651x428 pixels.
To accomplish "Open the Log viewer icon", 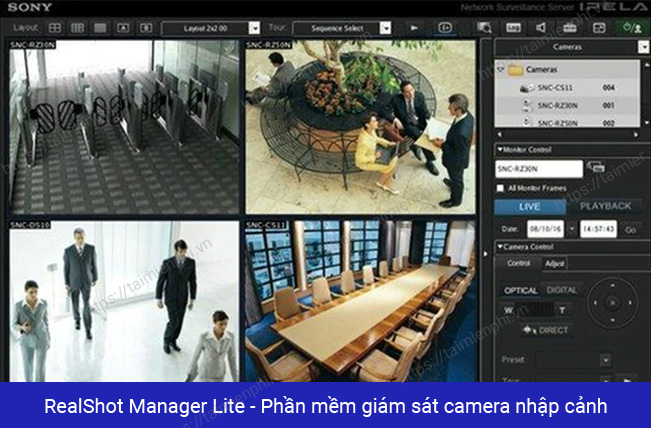I will pos(513,28).
